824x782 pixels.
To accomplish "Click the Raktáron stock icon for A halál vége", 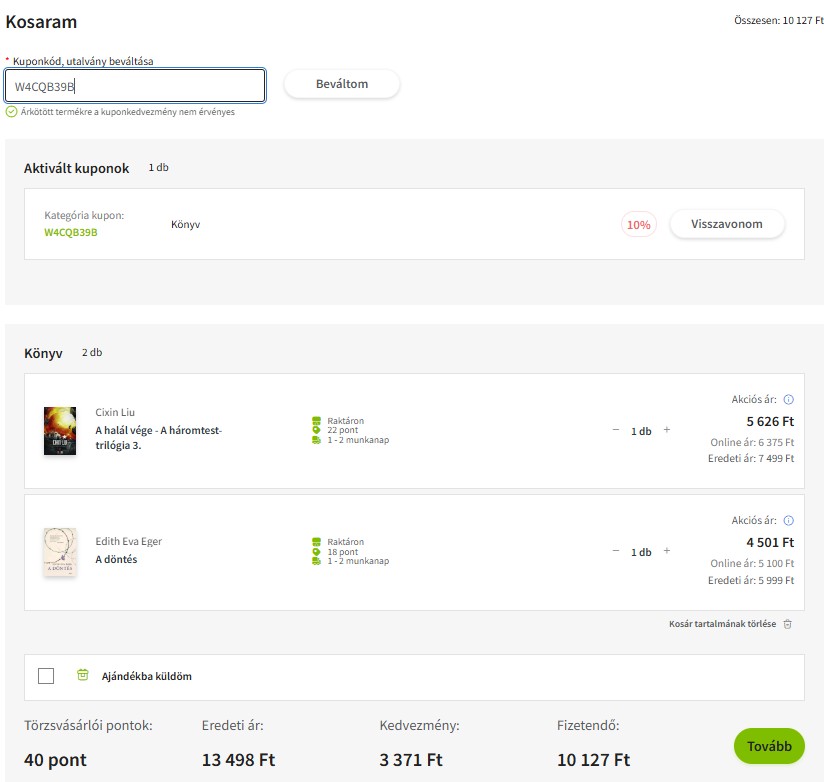I will pyautogui.click(x=316, y=420).
